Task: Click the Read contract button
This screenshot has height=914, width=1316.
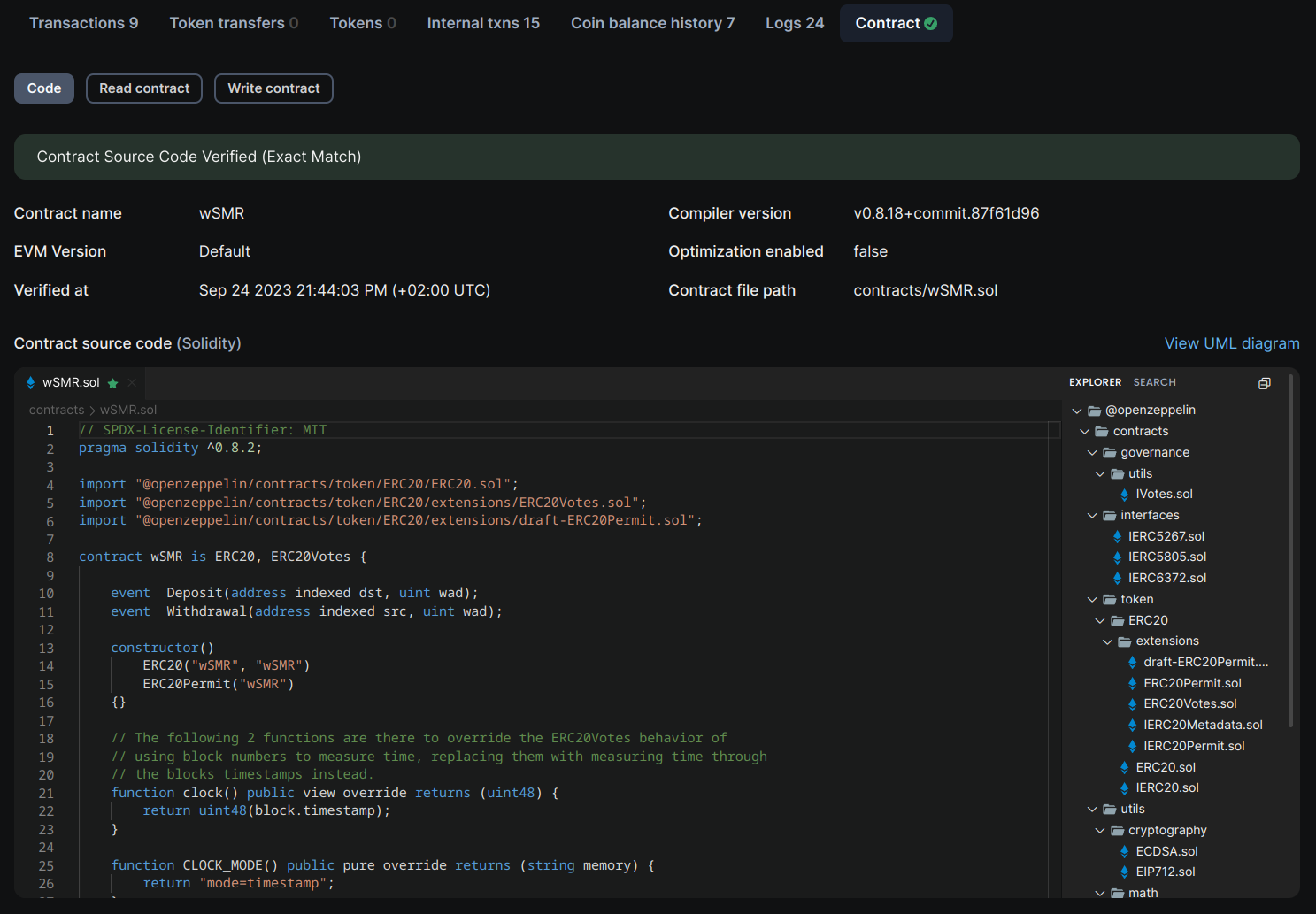Action: (144, 88)
